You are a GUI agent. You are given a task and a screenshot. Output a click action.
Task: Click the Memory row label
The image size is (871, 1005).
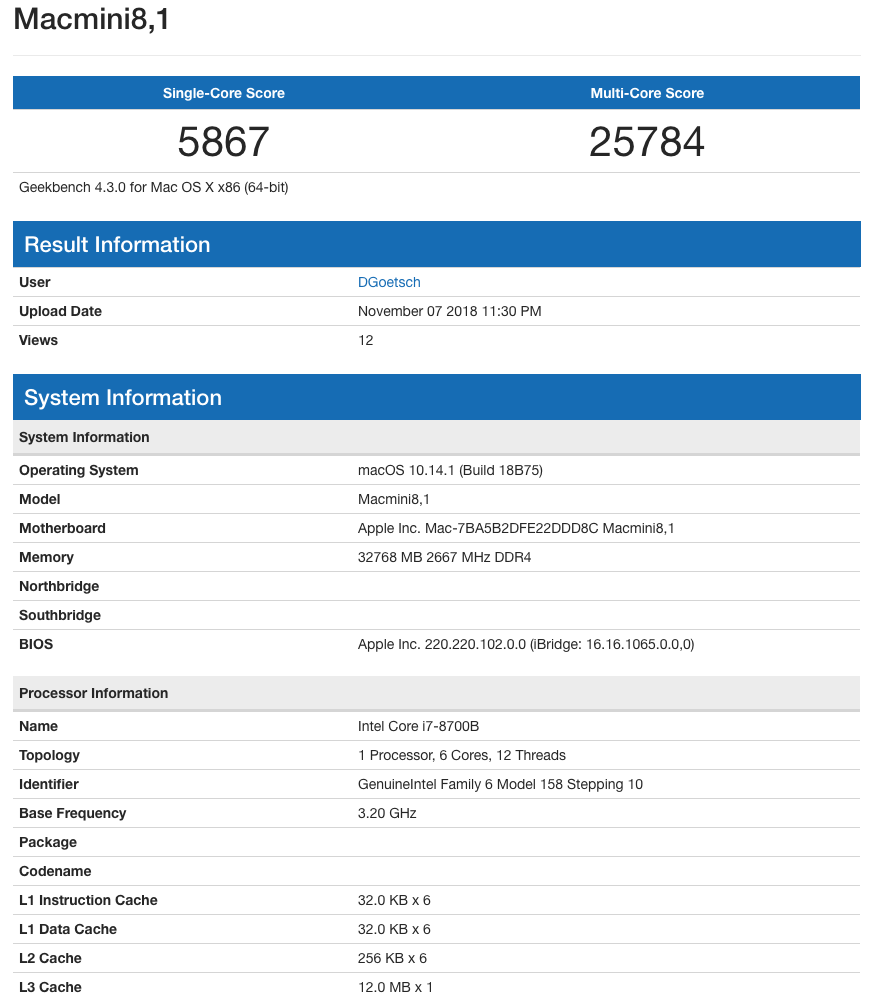(x=46, y=557)
